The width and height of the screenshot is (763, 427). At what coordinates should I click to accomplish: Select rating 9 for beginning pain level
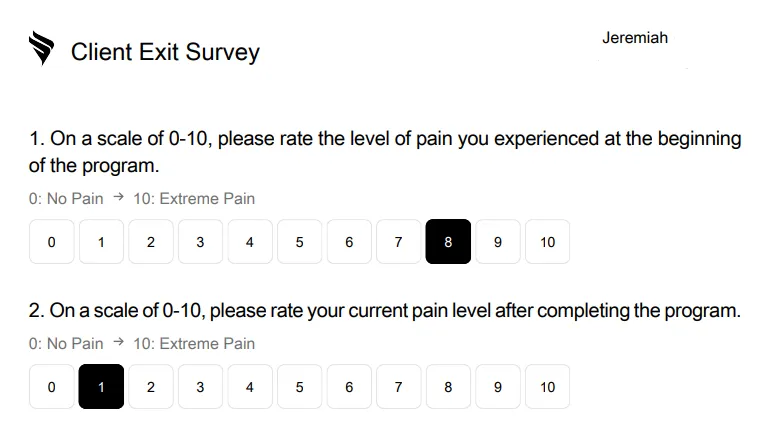coord(498,242)
